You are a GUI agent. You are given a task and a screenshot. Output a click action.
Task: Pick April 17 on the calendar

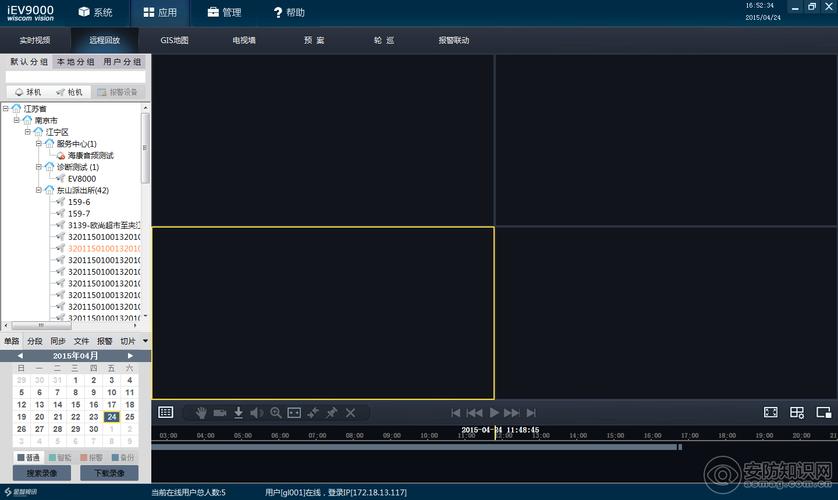tap(112, 404)
